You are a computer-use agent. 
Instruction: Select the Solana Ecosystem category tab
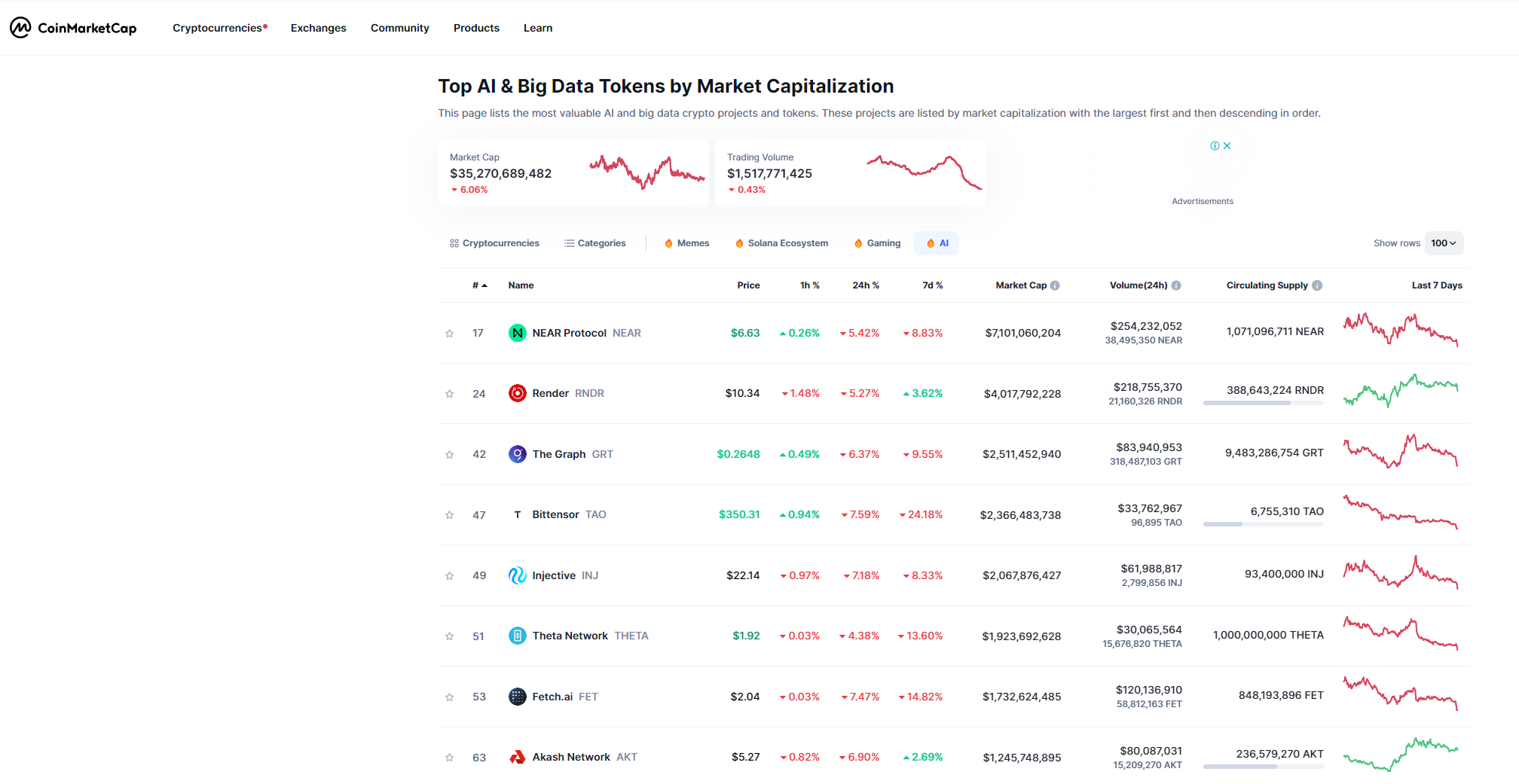781,243
